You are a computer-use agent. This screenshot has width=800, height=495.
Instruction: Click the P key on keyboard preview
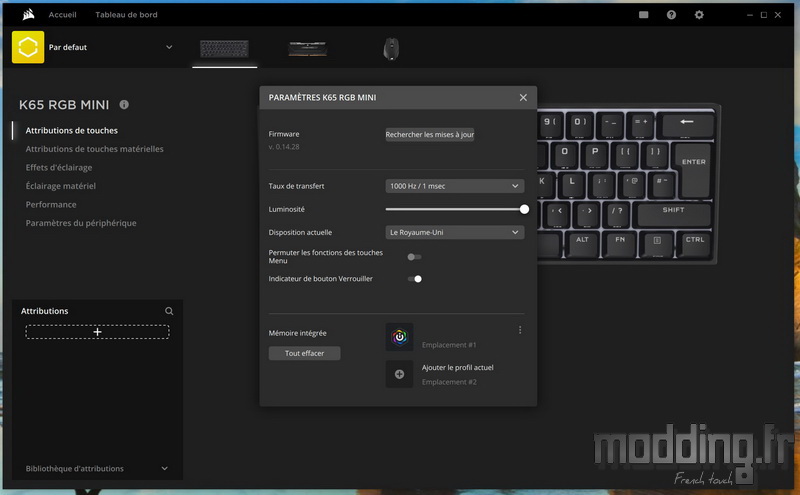(x=595, y=155)
